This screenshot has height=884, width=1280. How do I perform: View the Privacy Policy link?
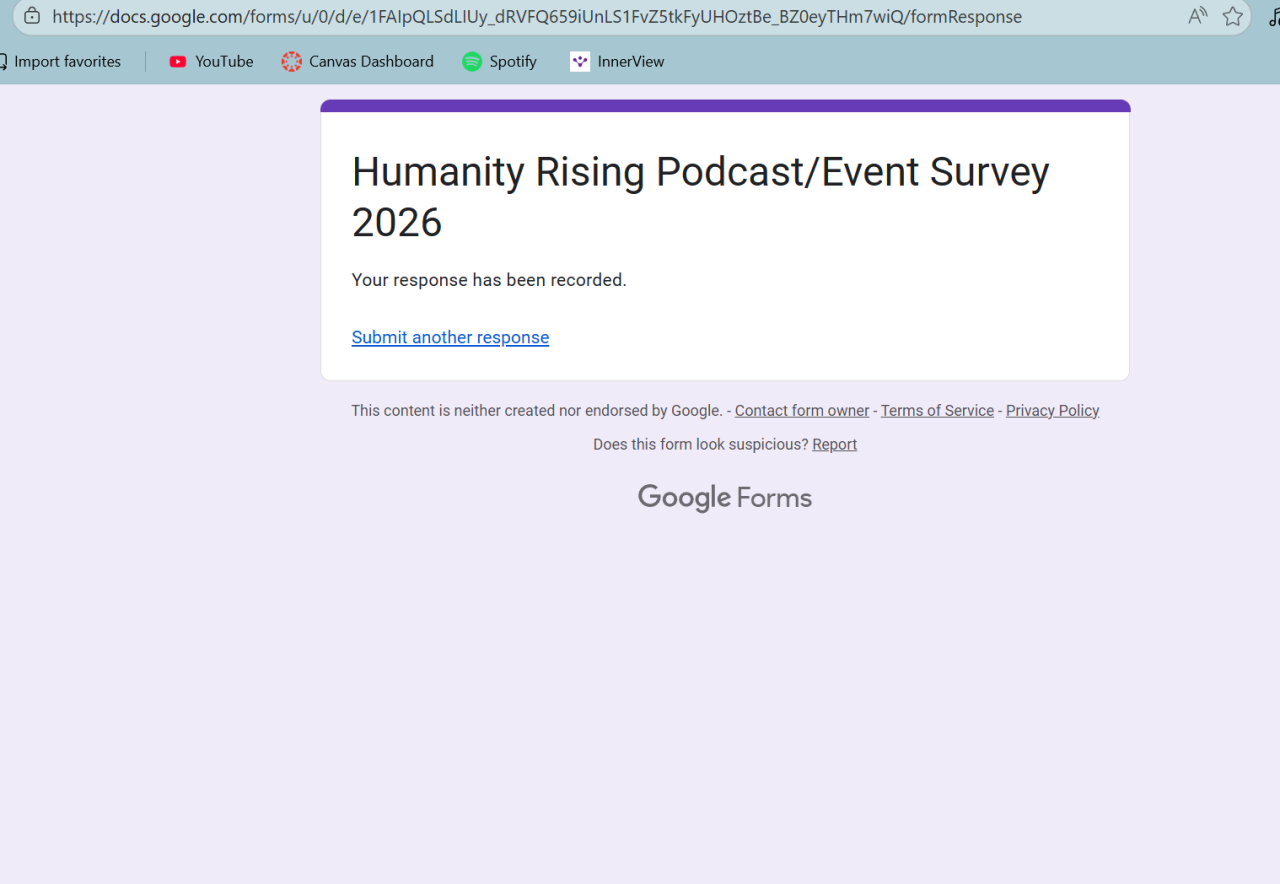1052,411
